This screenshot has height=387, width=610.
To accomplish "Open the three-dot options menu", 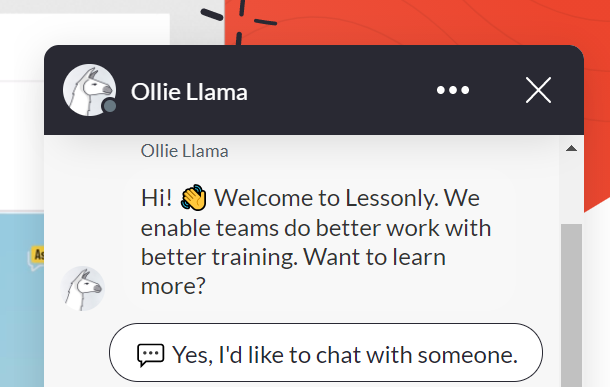I will (453, 90).
